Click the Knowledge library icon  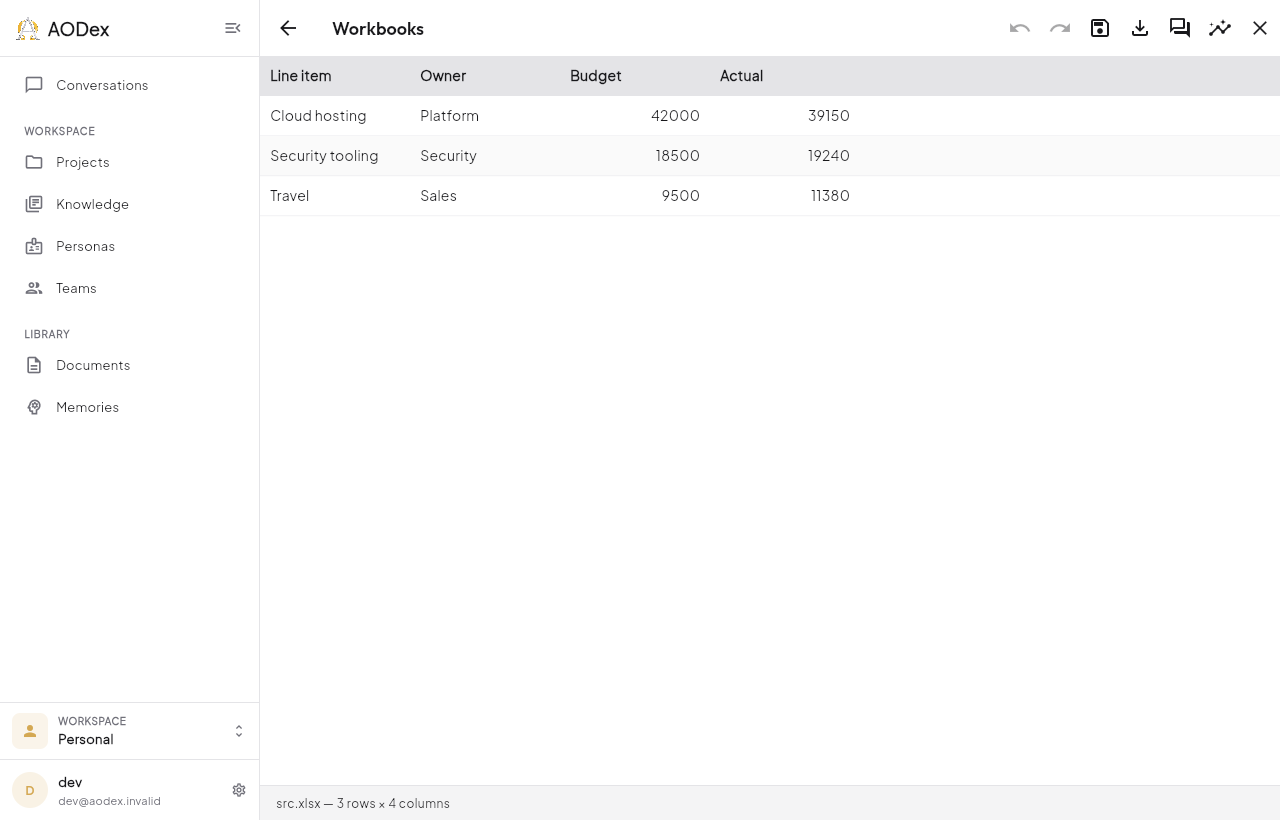tap(34, 204)
